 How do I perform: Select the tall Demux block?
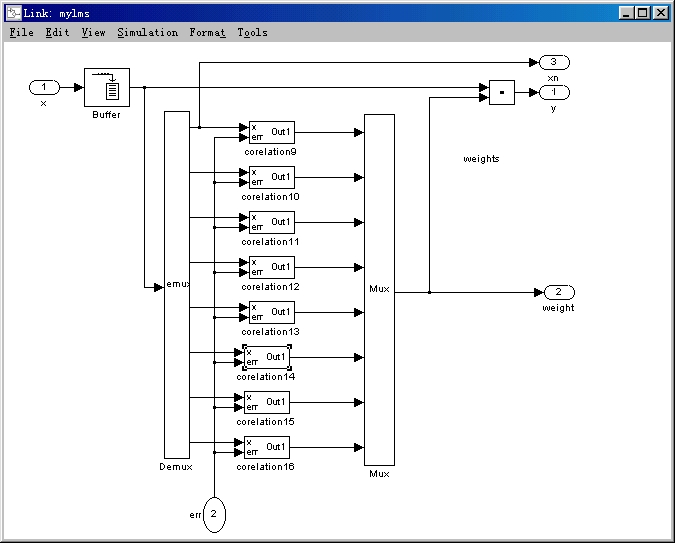click(177, 285)
